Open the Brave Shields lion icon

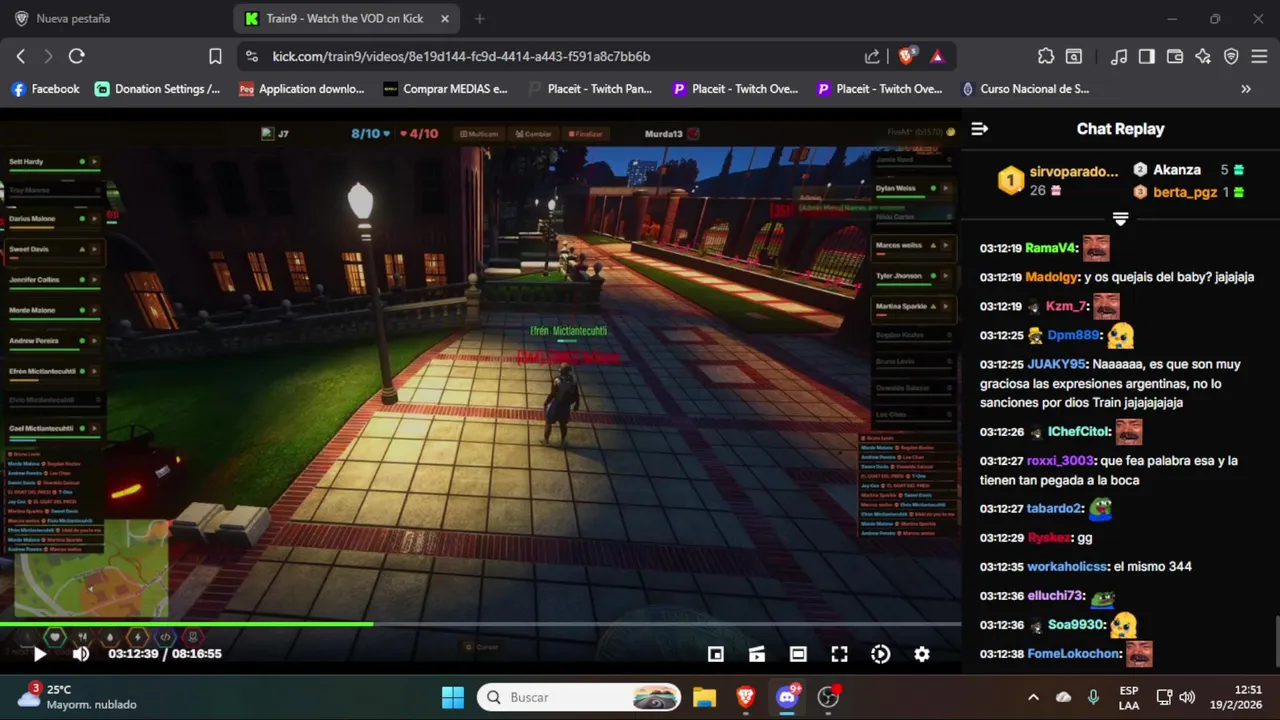pos(906,57)
